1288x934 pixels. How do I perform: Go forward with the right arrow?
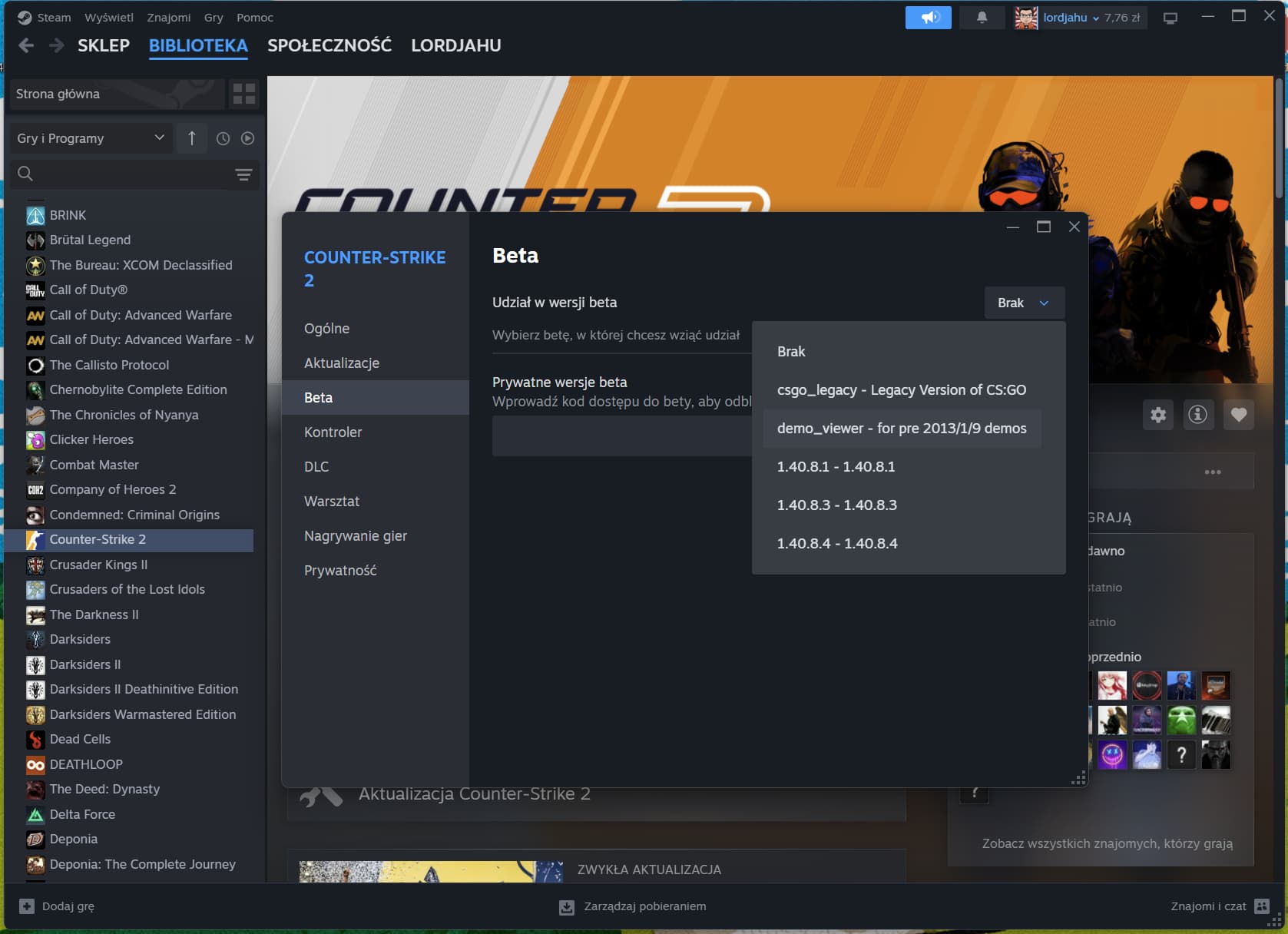click(x=56, y=45)
